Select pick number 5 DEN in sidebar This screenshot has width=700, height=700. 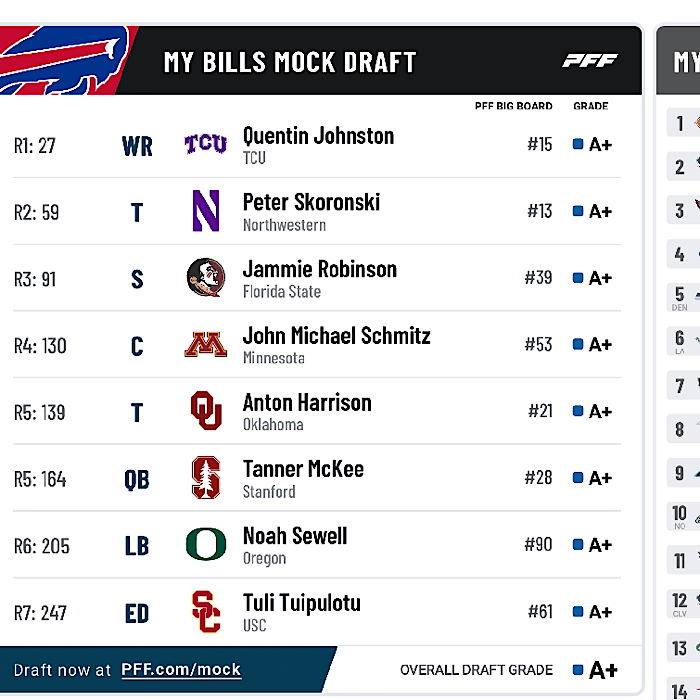(679, 298)
